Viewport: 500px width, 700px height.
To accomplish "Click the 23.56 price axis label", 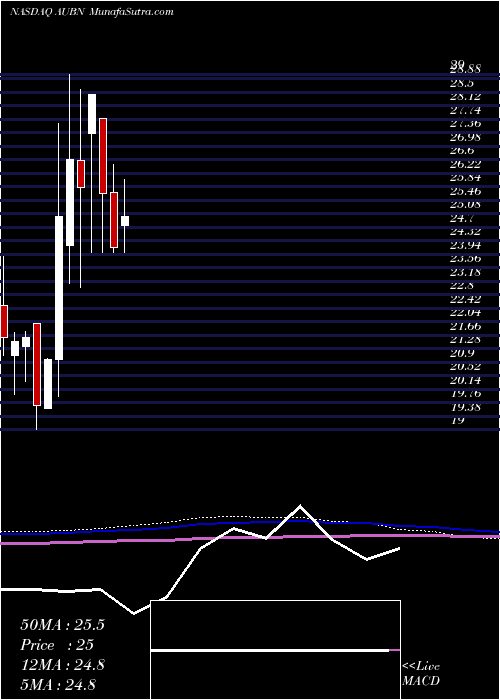I will (x=465, y=258).
